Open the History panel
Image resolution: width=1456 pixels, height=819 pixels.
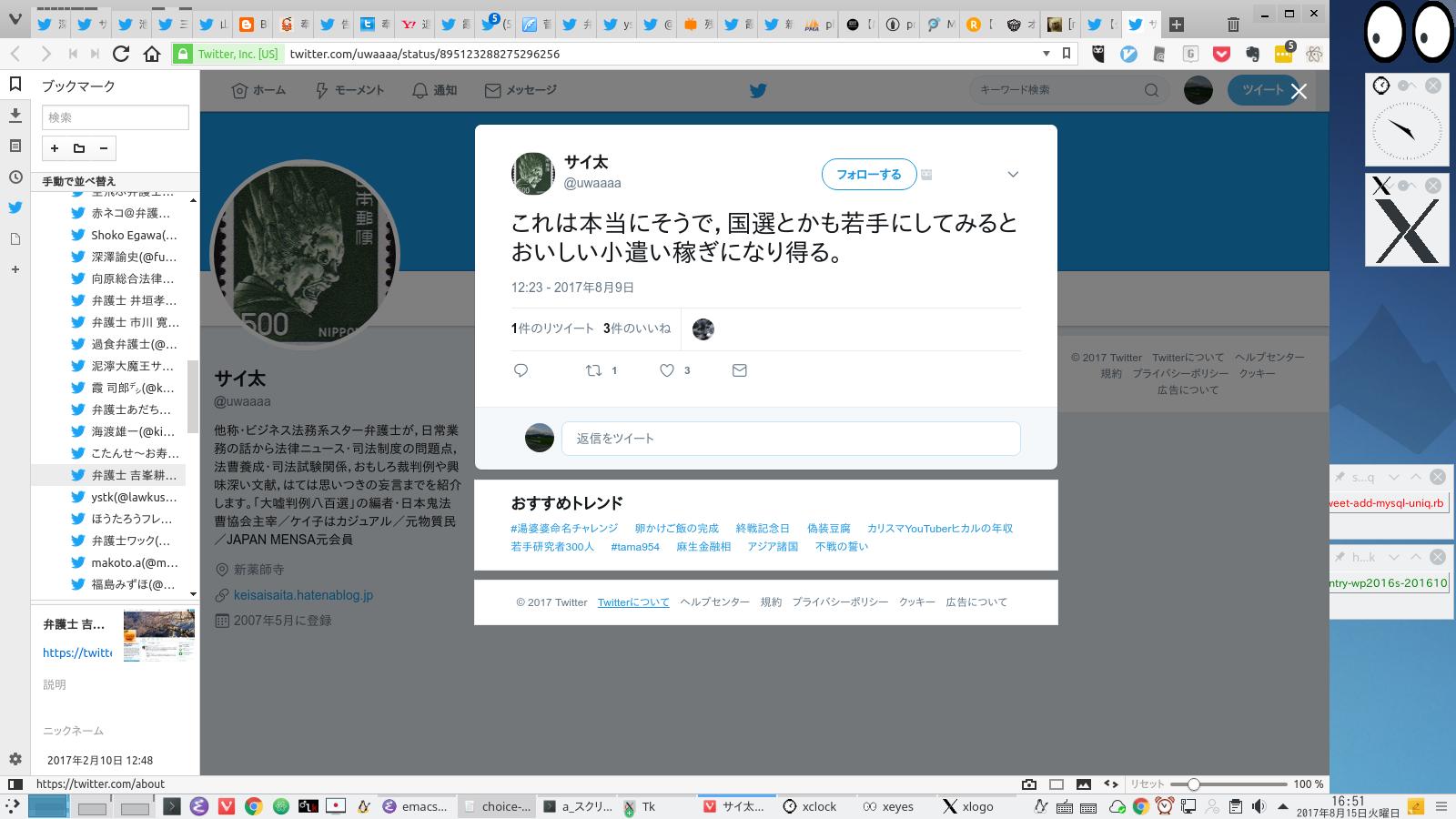pyautogui.click(x=15, y=177)
